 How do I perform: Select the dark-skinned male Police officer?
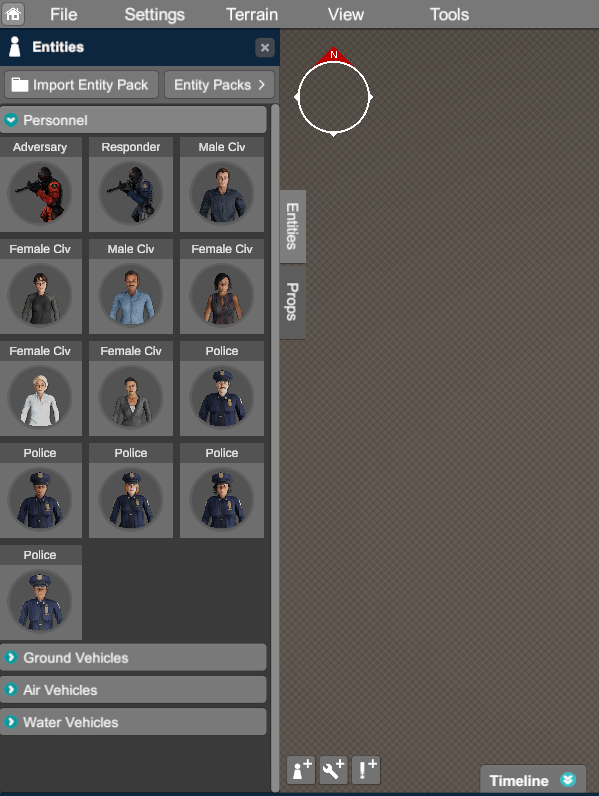point(40,490)
